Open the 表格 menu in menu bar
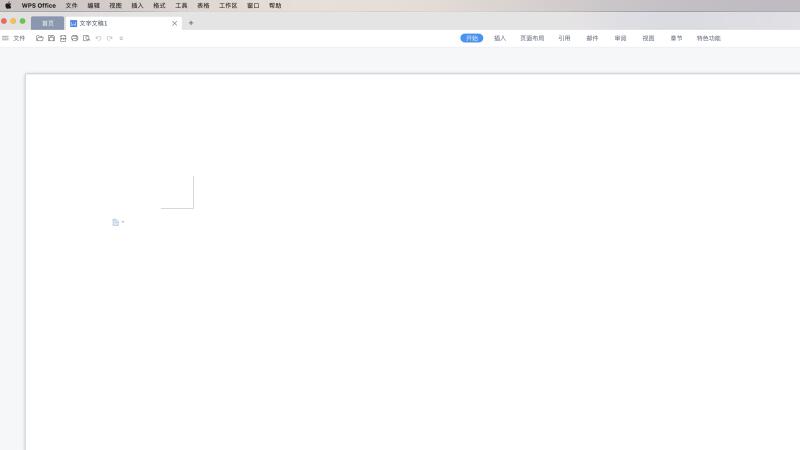Screen dimensions: 800x450 203,5
